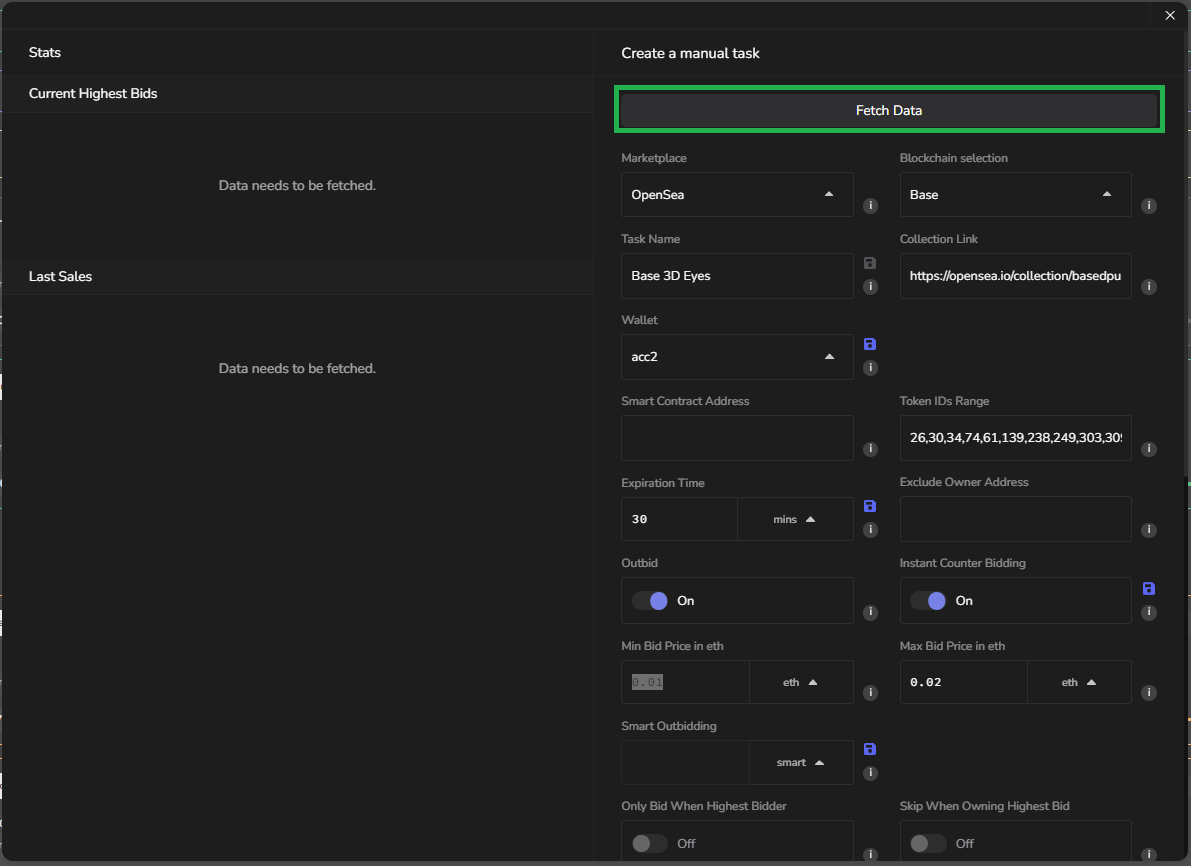1191x866 pixels.
Task: Change the Expiration Time mins unit
Action: [794, 520]
